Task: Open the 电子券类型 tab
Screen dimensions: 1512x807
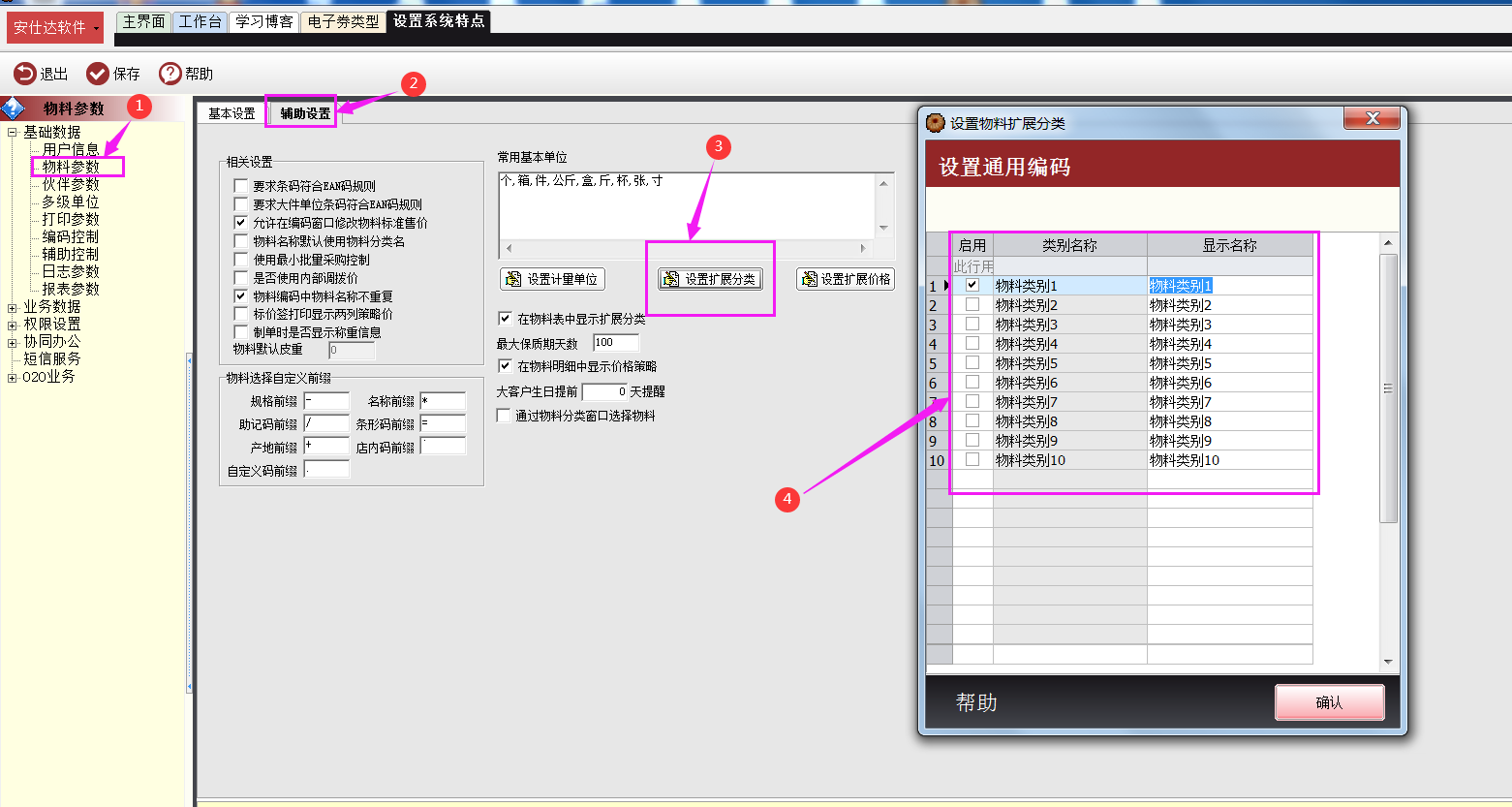Action: point(343,21)
